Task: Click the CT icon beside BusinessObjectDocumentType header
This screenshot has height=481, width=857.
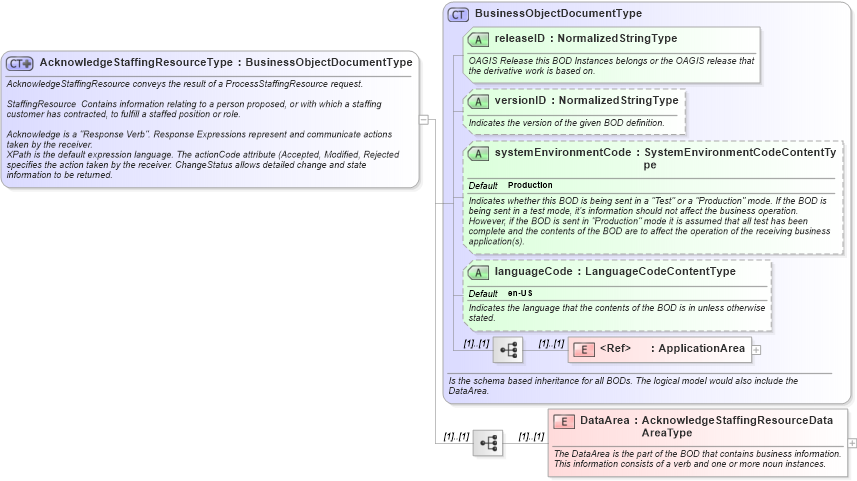Action: pyautogui.click(x=458, y=15)
